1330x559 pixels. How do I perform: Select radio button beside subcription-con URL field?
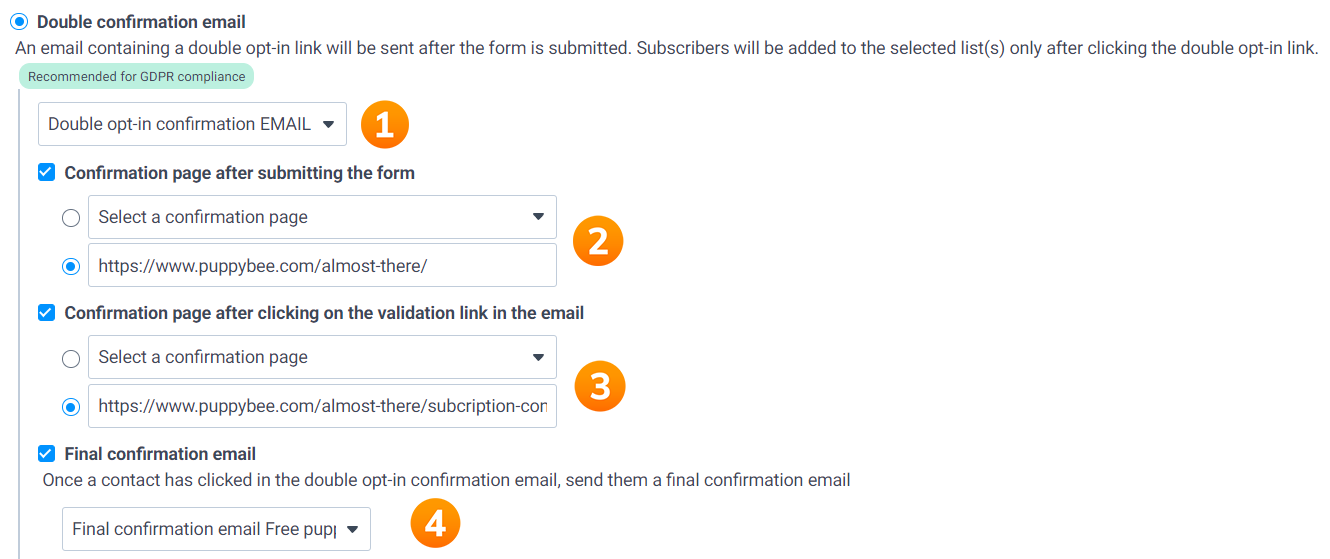pos(71,407)
